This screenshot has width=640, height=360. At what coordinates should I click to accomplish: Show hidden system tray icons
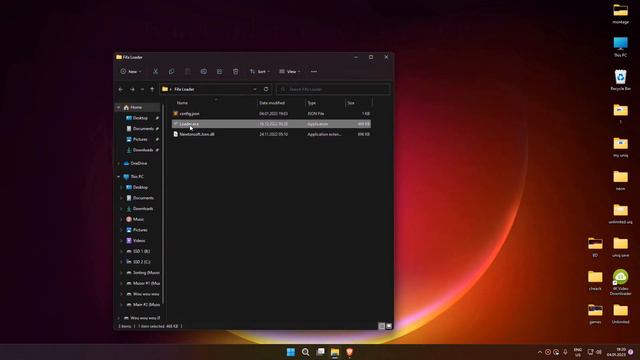(x=540, y=352)
